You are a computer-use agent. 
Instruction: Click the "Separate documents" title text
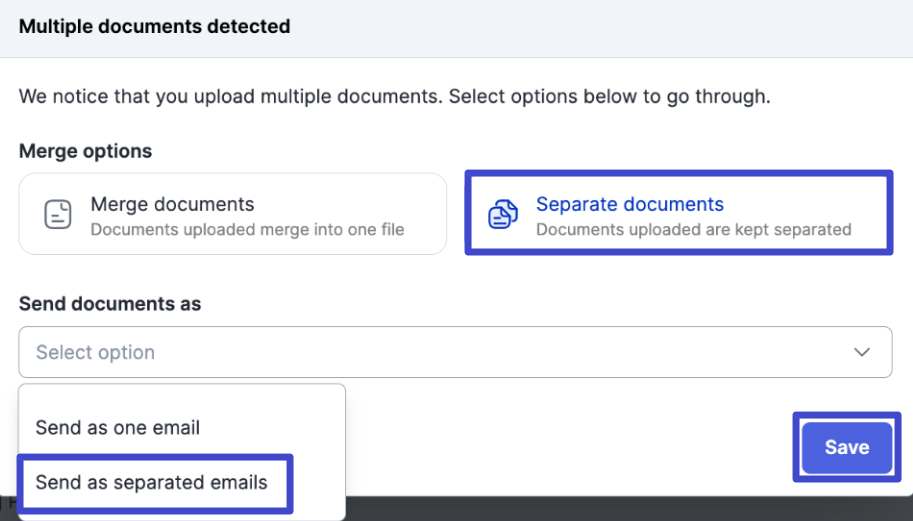pyautogui.click(x=630, y=204)
